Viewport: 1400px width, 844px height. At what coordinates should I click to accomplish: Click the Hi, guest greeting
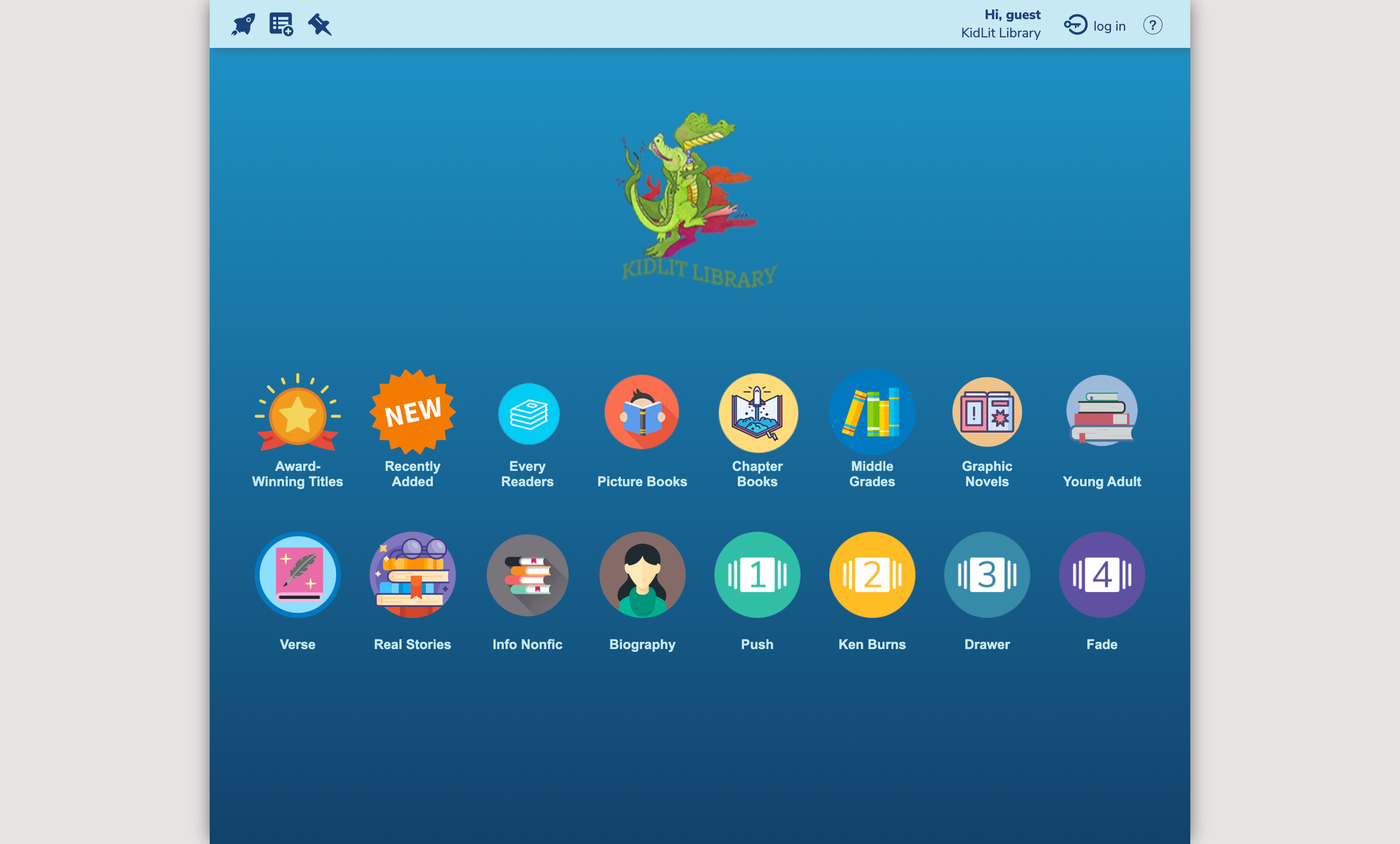pyautogui.click(x=1013, y=15)
